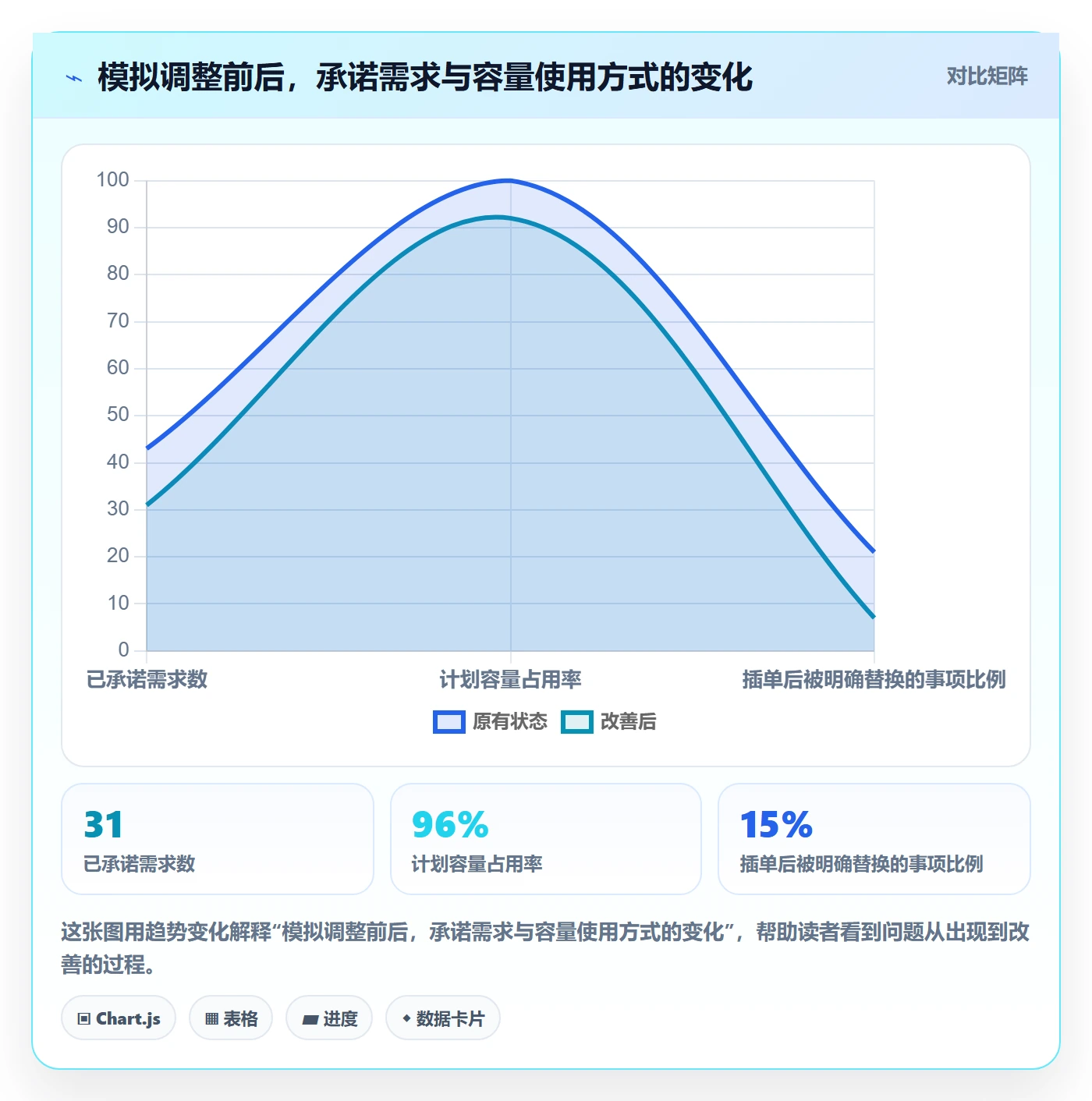Click the blue line peak at 计划容量占用率

(x=510, y=181)
